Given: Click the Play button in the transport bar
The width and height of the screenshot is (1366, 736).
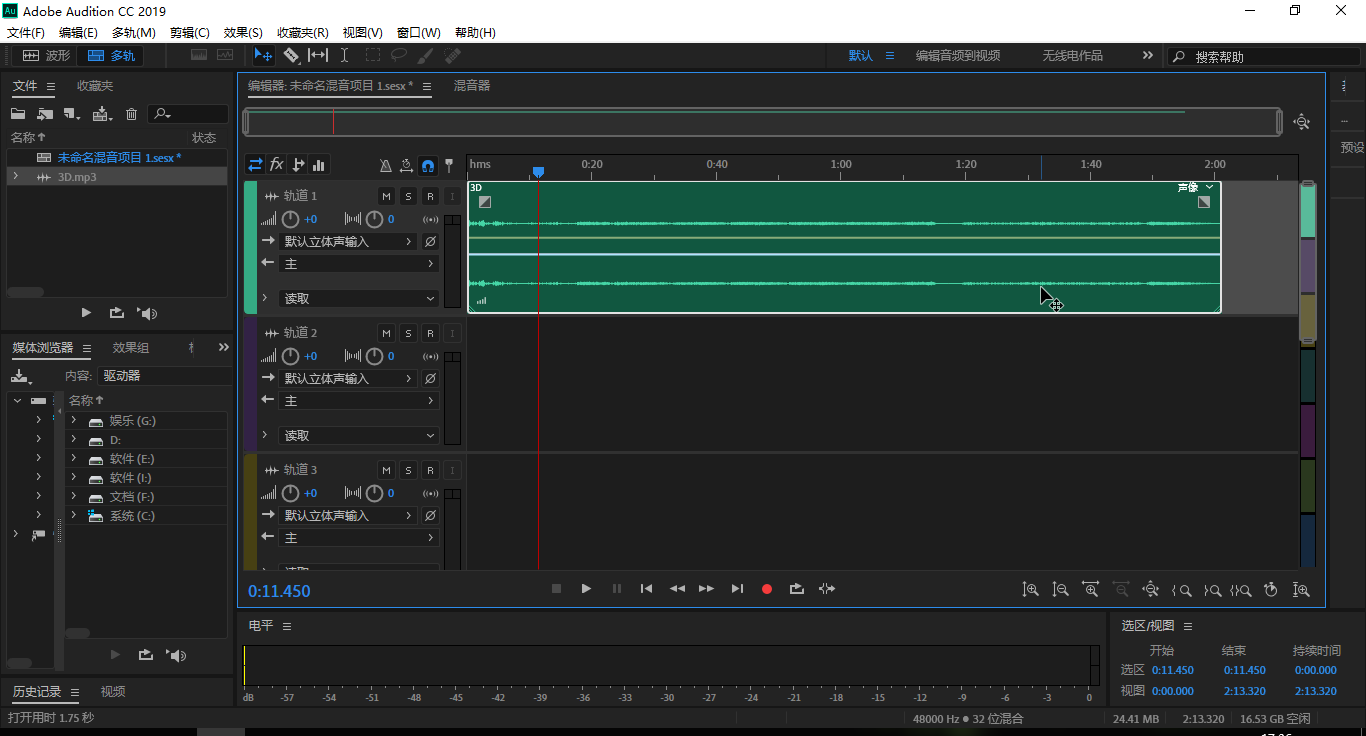Looking at the screenshot, I should coord(586,589).
